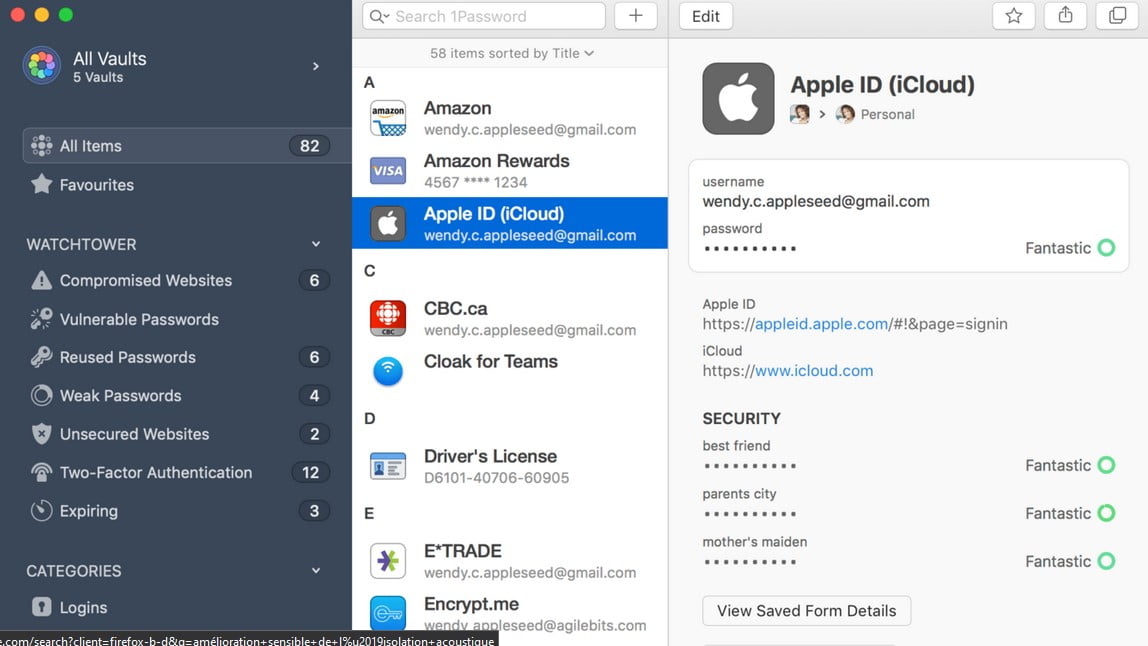Image resolution: width=1148 pixels, height=646 pixels.
Task: Click the Driver's License card icon
Action: [x=388, y=466]
